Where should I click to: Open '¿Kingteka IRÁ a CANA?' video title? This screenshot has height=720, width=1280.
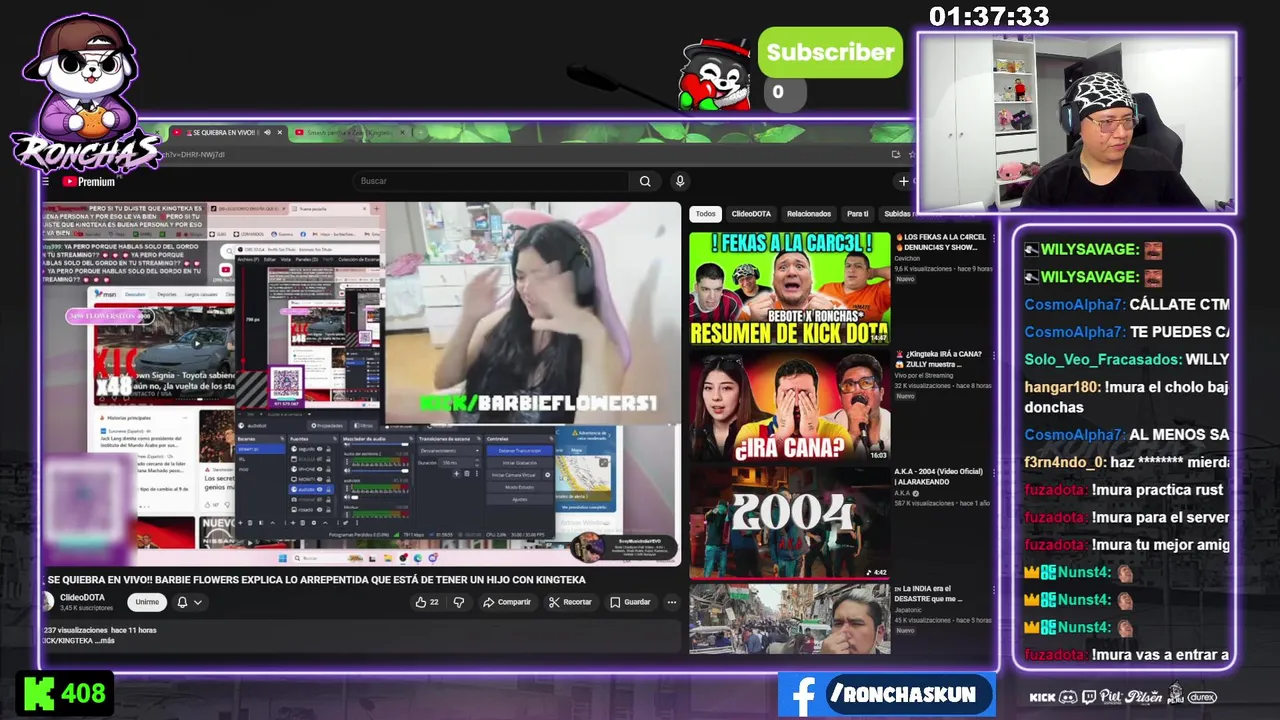(x=940, y=359)
